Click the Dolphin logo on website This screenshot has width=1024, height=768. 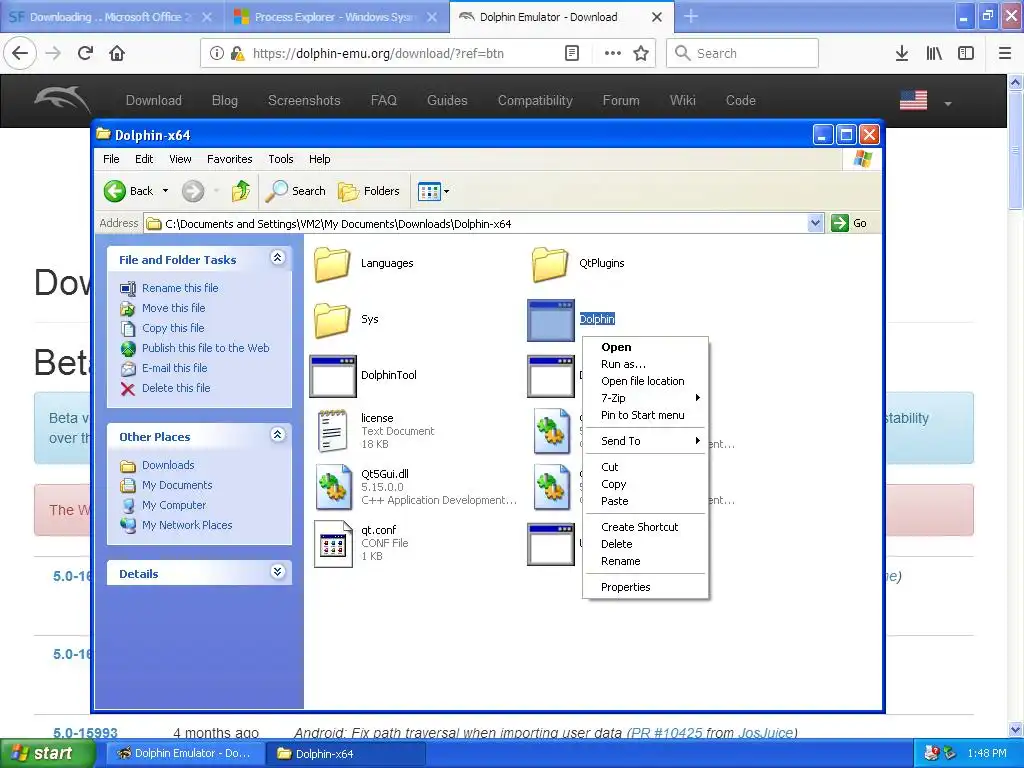(62, 100)
